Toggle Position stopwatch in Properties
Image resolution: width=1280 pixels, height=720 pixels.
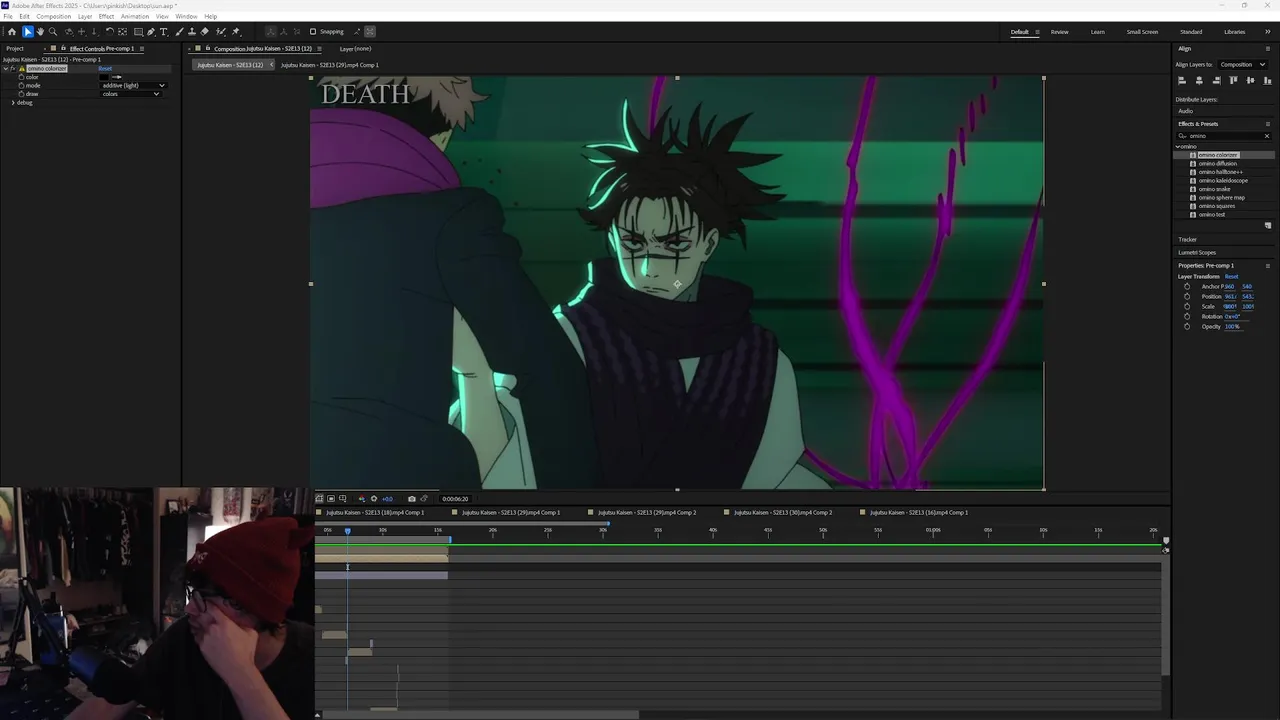click(1187, 296)
